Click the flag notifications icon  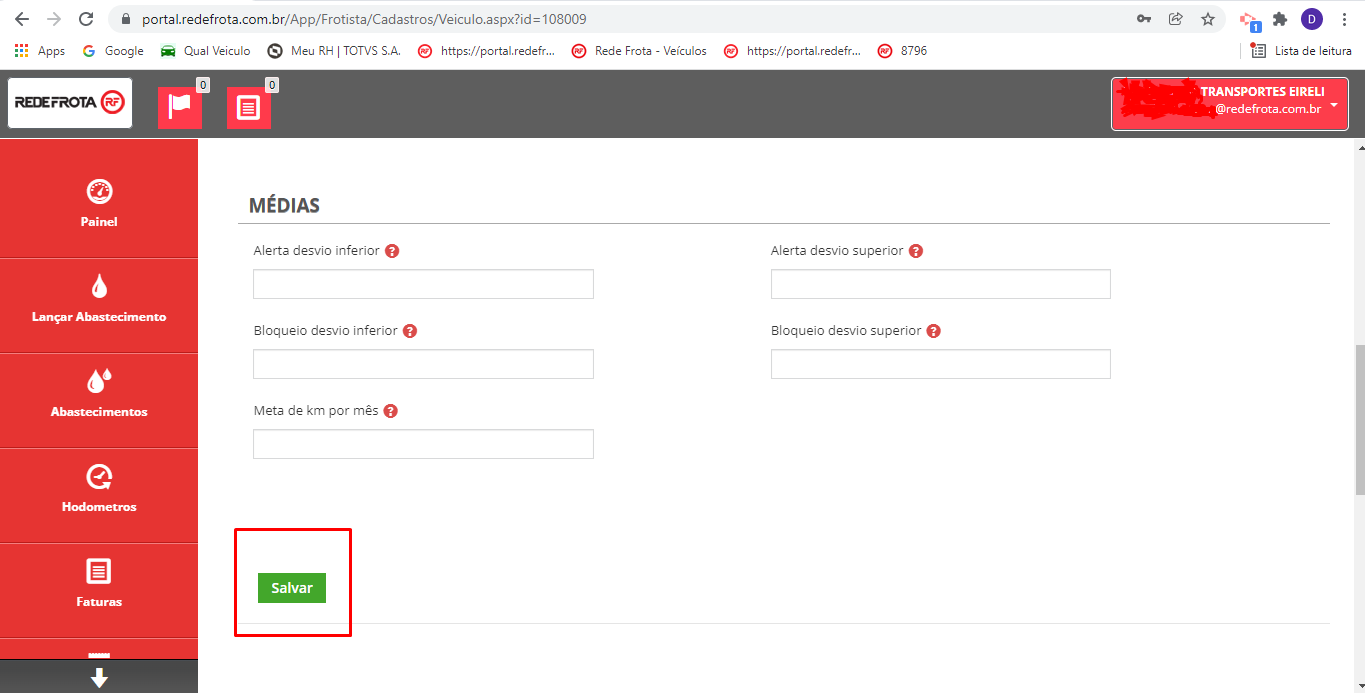click(x=180, y=107)
